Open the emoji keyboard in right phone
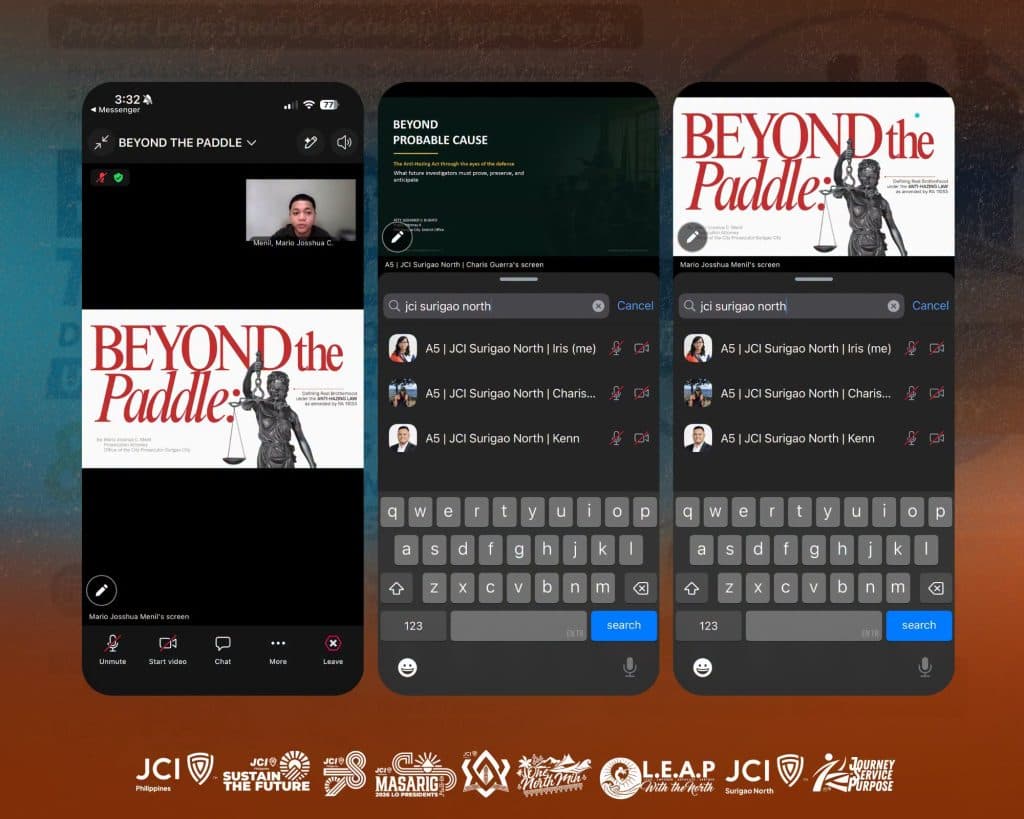This screenshot has width=1024, height=819. [703, 667]
